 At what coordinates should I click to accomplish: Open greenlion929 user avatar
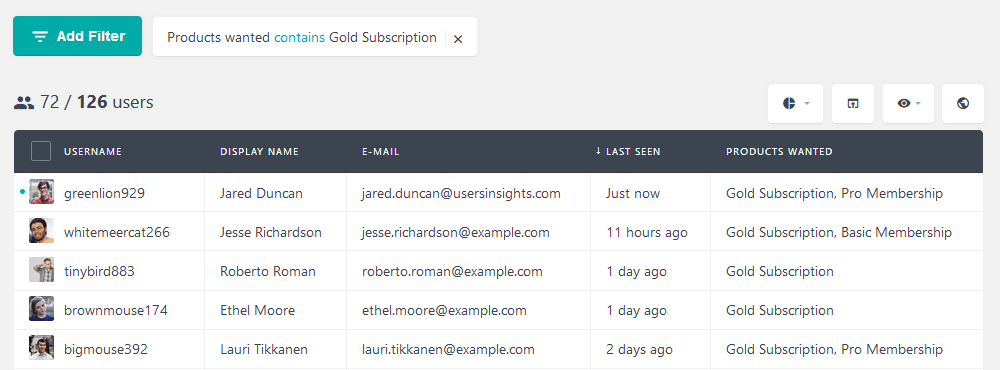pyautogui.click(x=41, y=192)
